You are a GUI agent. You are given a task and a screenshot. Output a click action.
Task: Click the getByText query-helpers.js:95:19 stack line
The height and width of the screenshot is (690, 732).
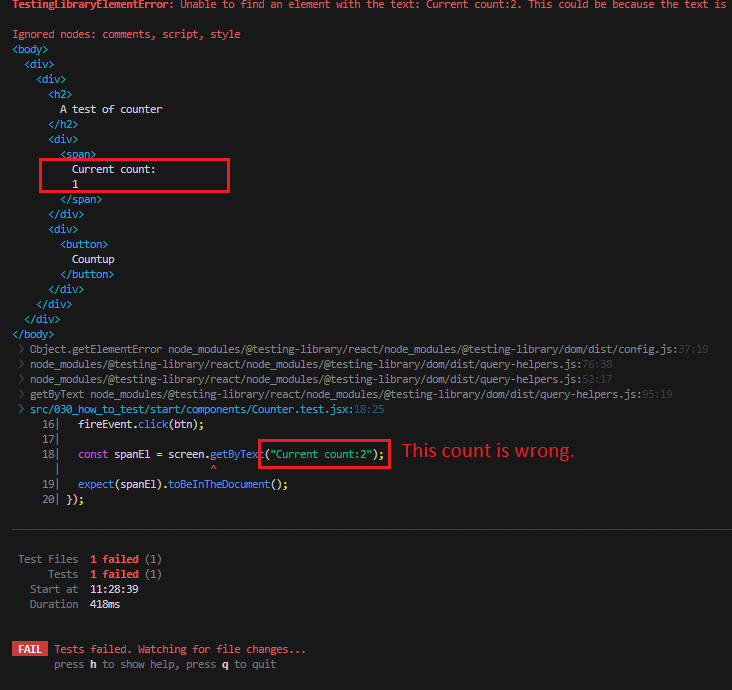click(x=351, y=394)
